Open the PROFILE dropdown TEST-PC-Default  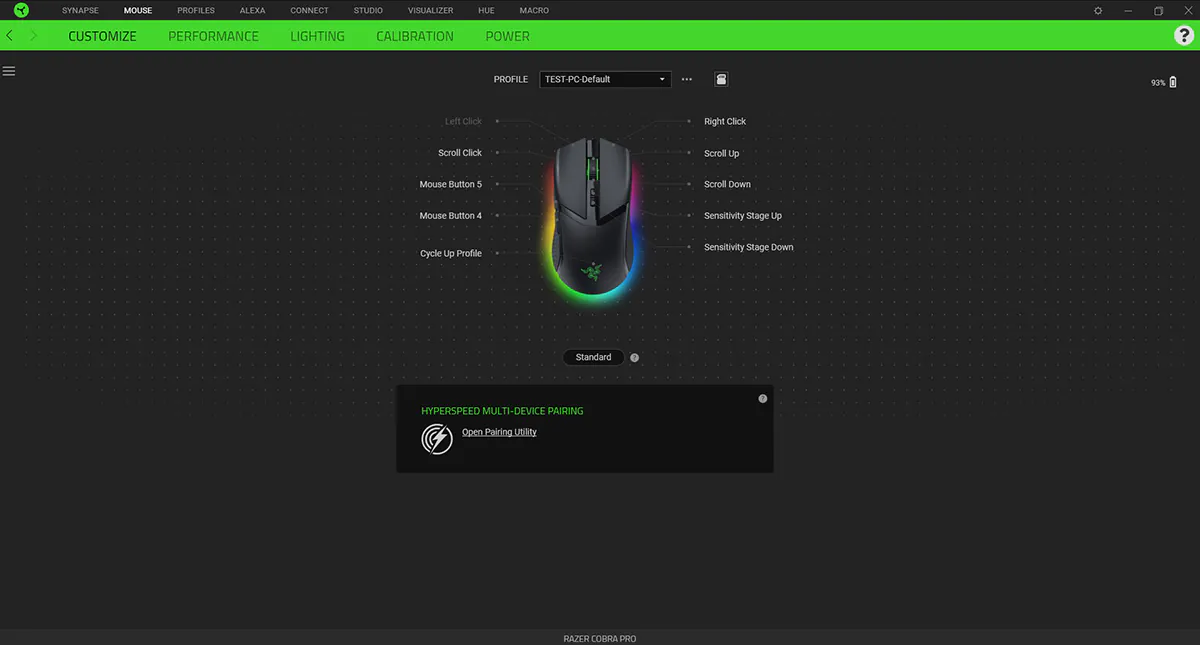[605, 79]
